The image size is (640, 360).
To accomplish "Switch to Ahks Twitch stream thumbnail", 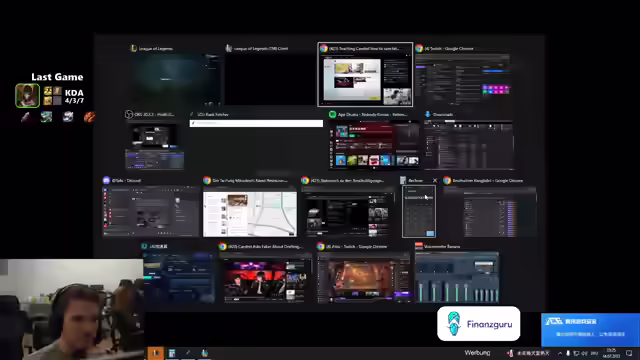I will click(x=364, y=278).
